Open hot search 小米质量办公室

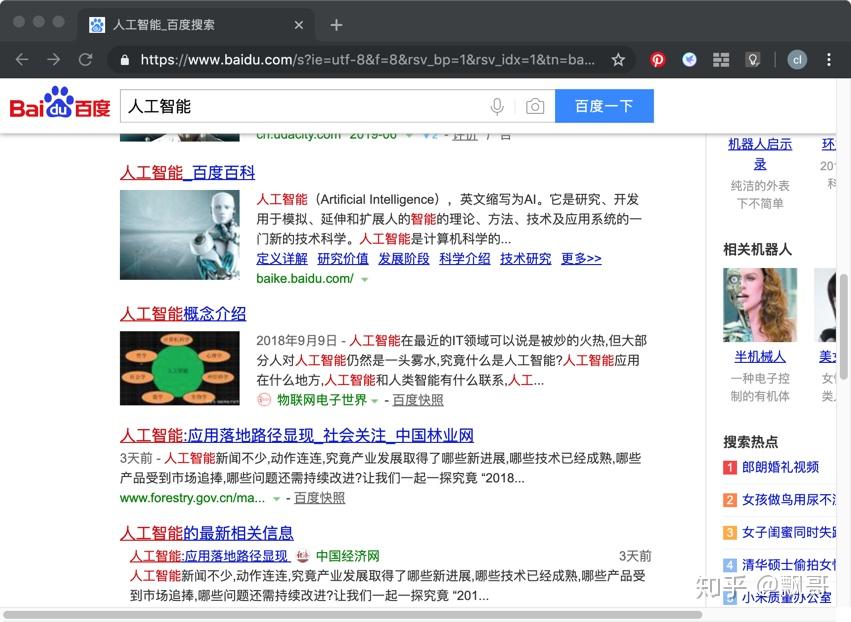[786, 598]
